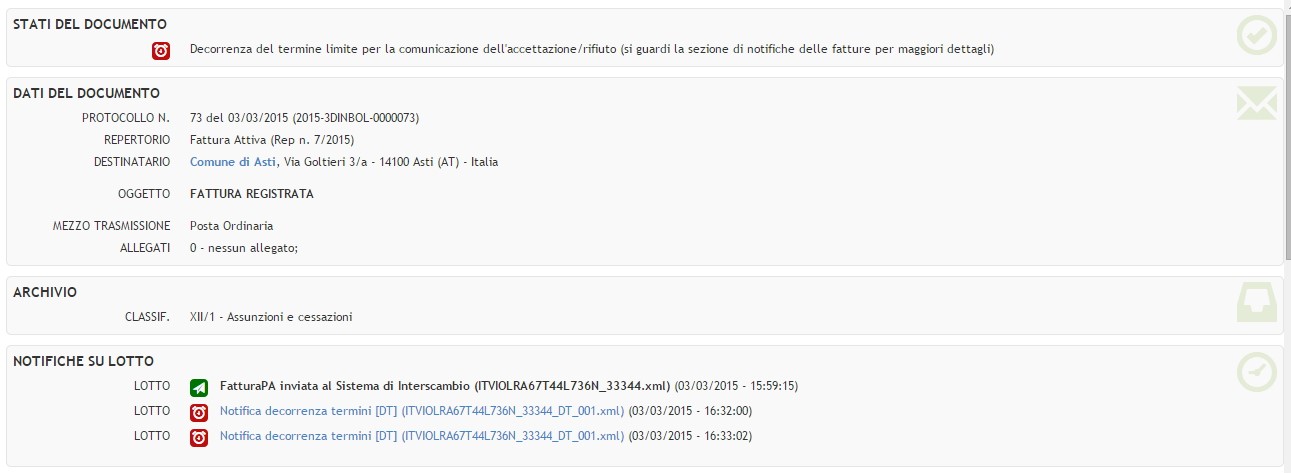This screenshot has height=473, width=1291.
Task: Click the red alarm icon under Stati del documento
Action: click(x=160, y=49)
